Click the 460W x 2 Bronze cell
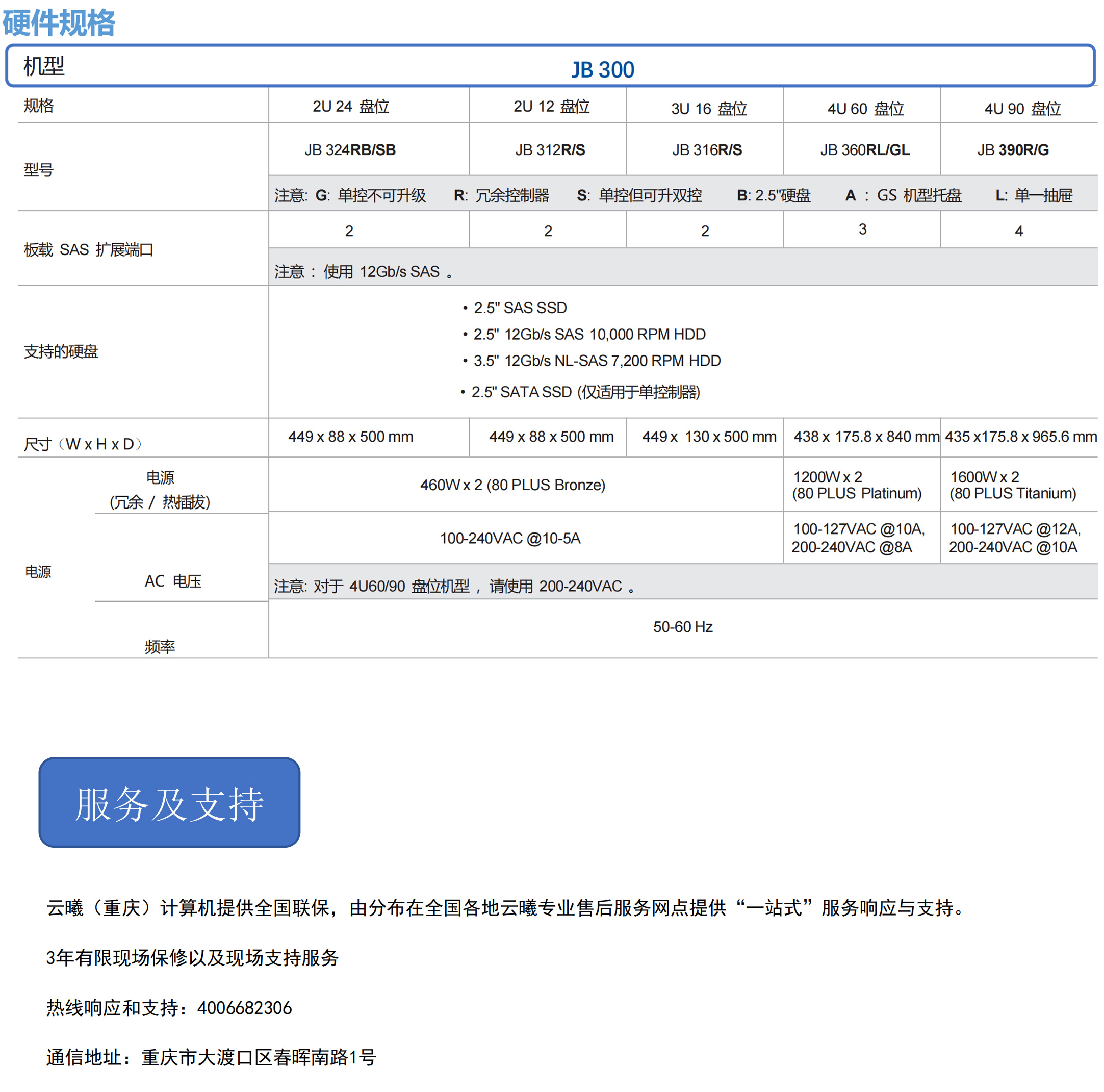The image size is (1104, 1092). coord(512,485)
